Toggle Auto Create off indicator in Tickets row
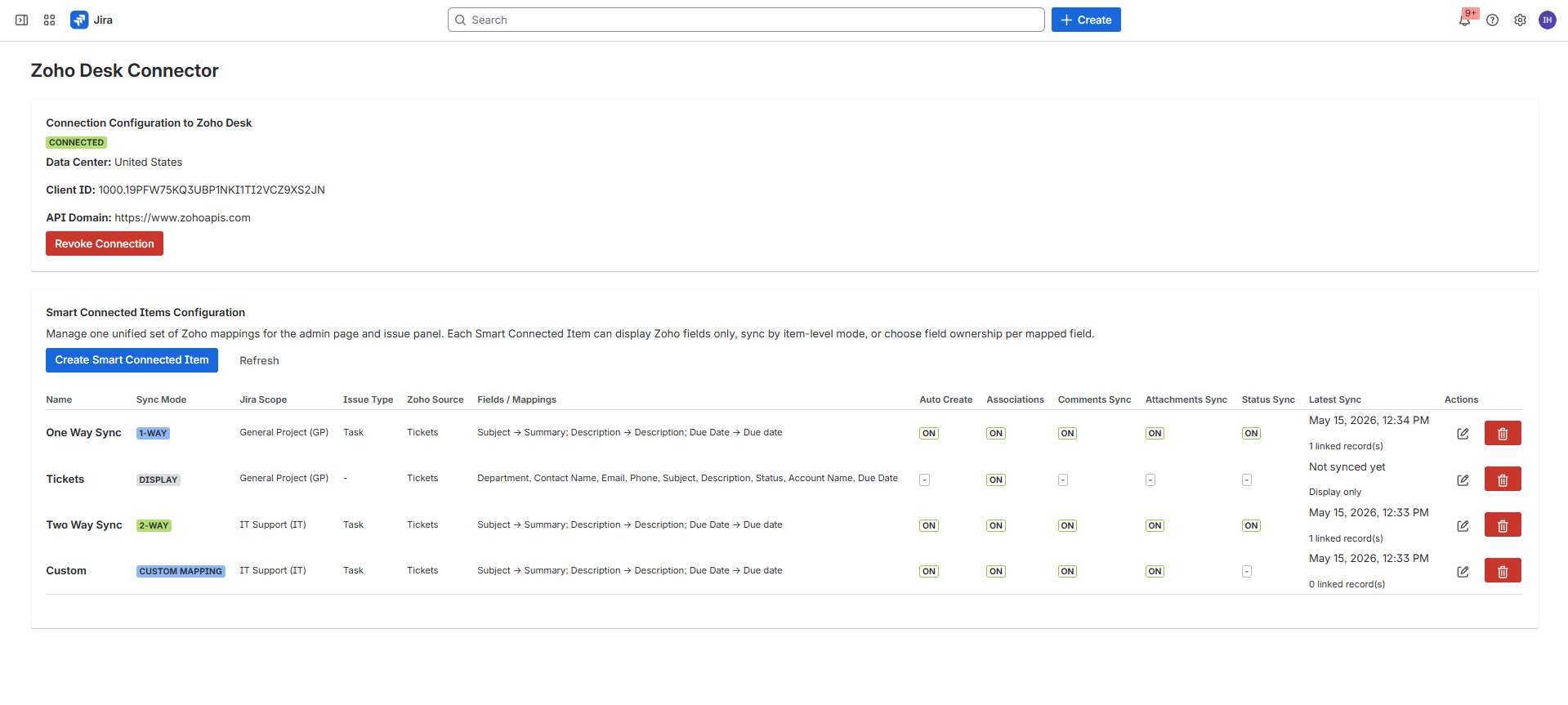Screen dimensions: 1568x705 (x=924, y=480)
